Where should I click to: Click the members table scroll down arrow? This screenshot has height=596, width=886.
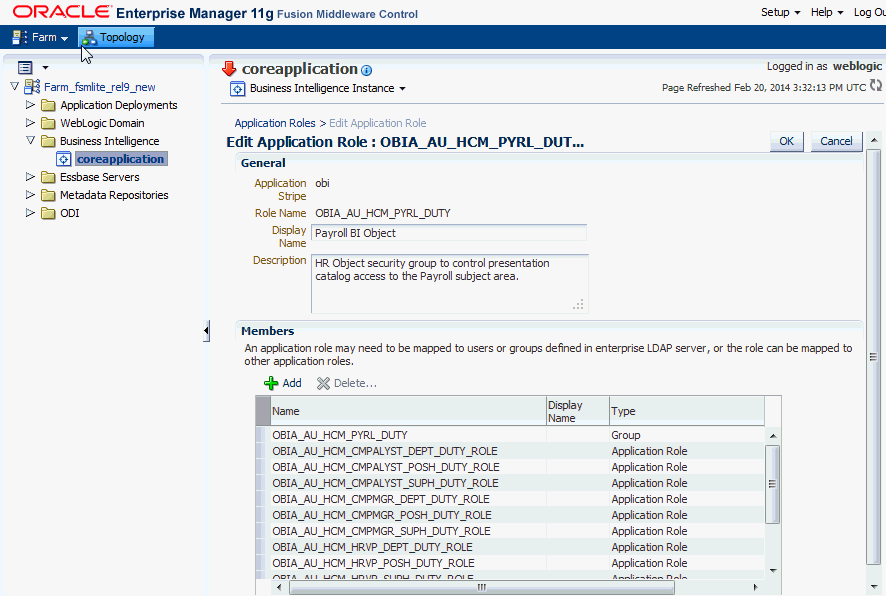tap(772, 571)
